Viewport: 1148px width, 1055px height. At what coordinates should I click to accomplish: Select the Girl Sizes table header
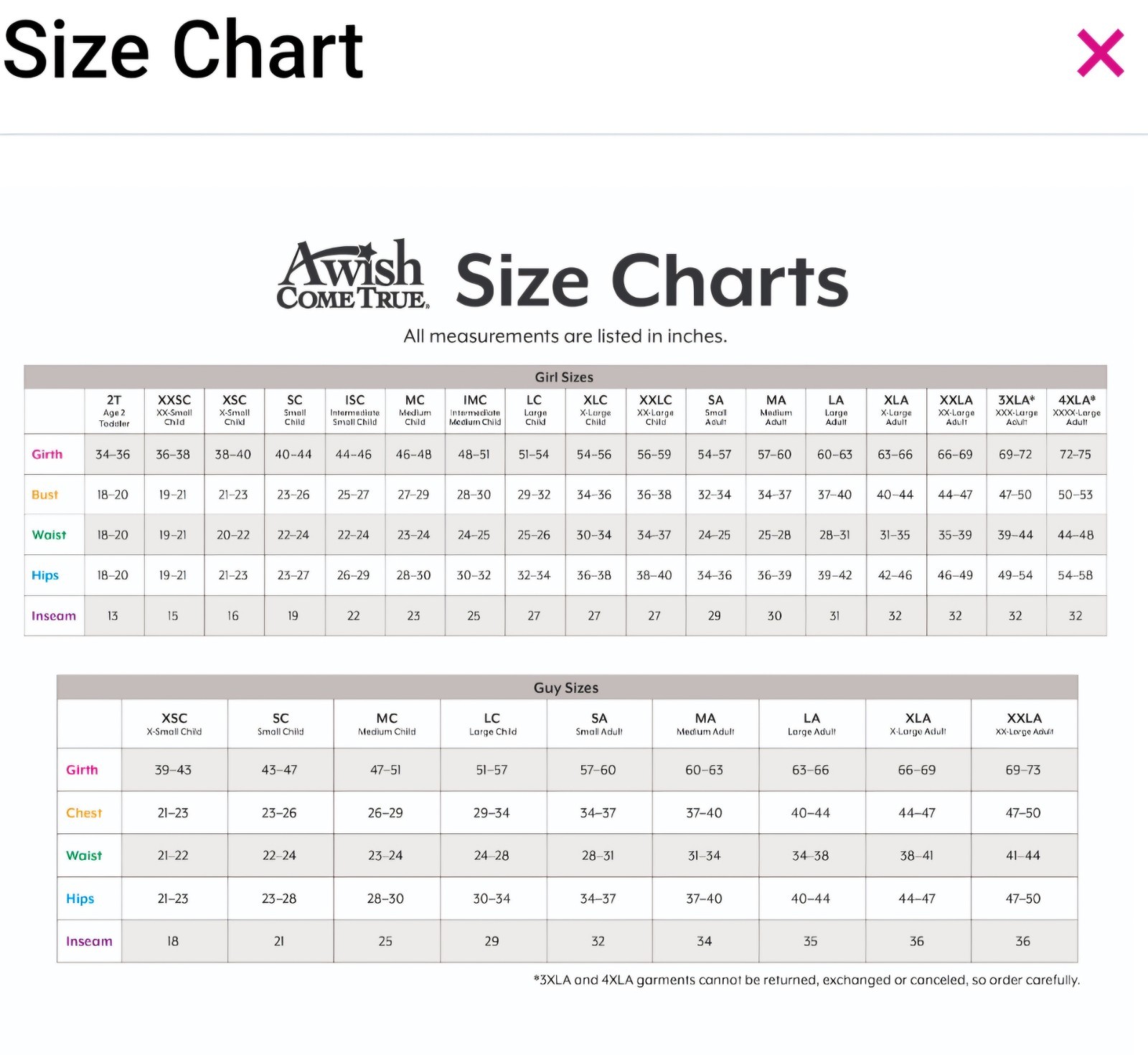coord(565,377)
